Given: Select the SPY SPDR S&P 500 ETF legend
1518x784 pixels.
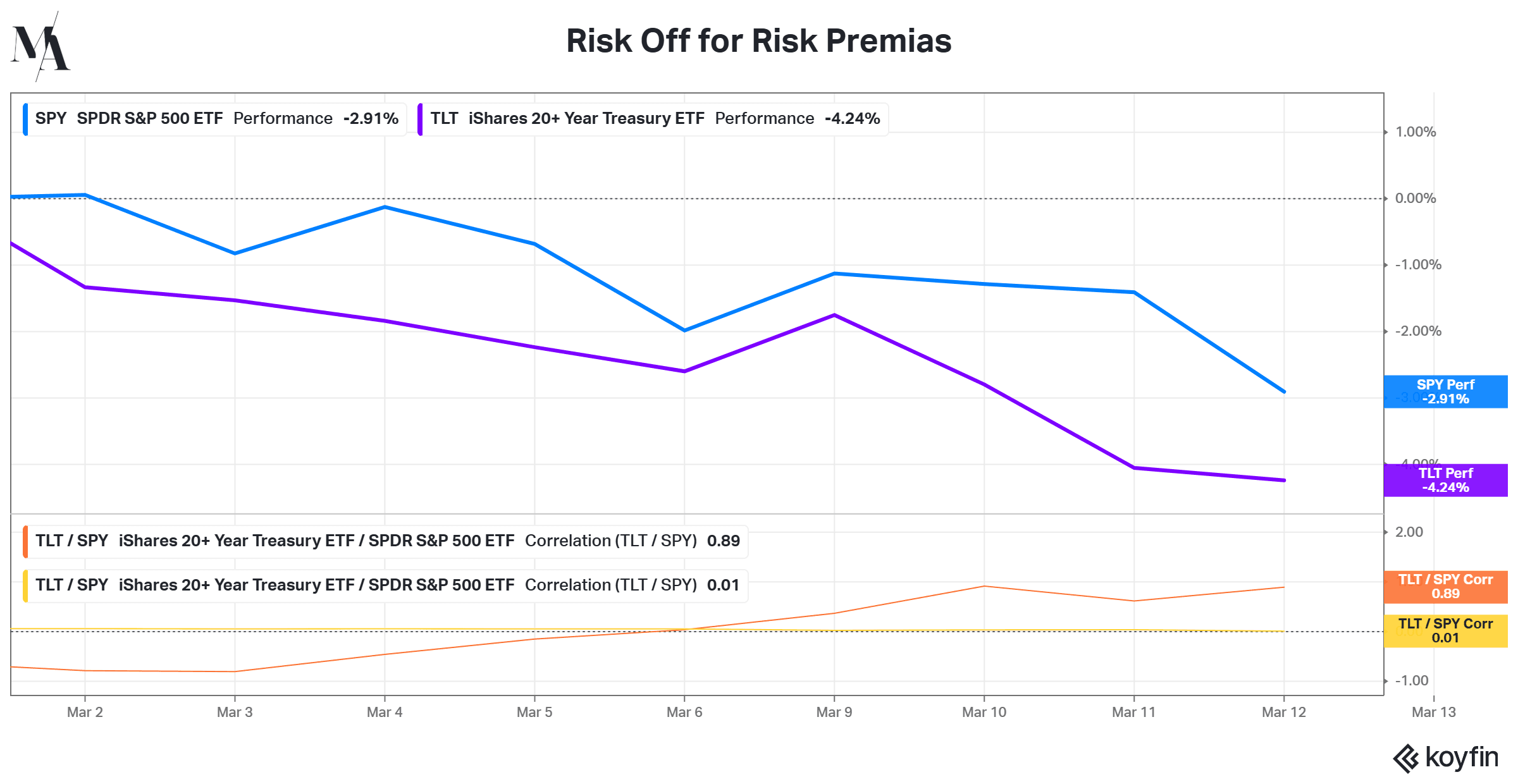Looking at the screenshot, I should [x=215, y=119].
